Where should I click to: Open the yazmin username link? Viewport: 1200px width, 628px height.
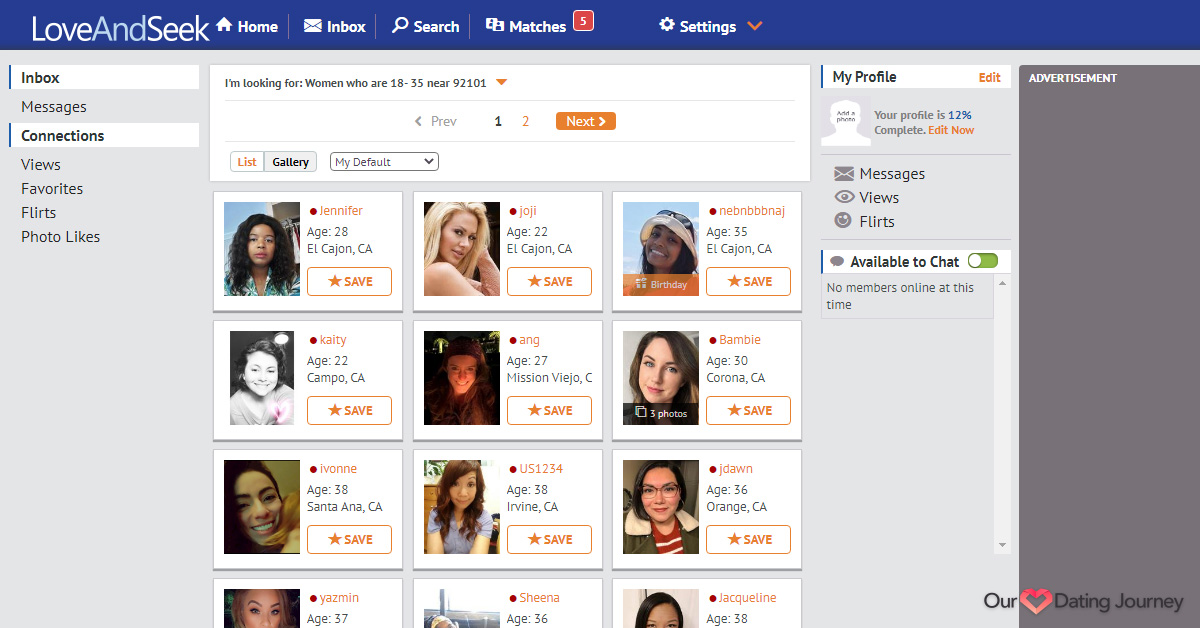coord(339,598)
